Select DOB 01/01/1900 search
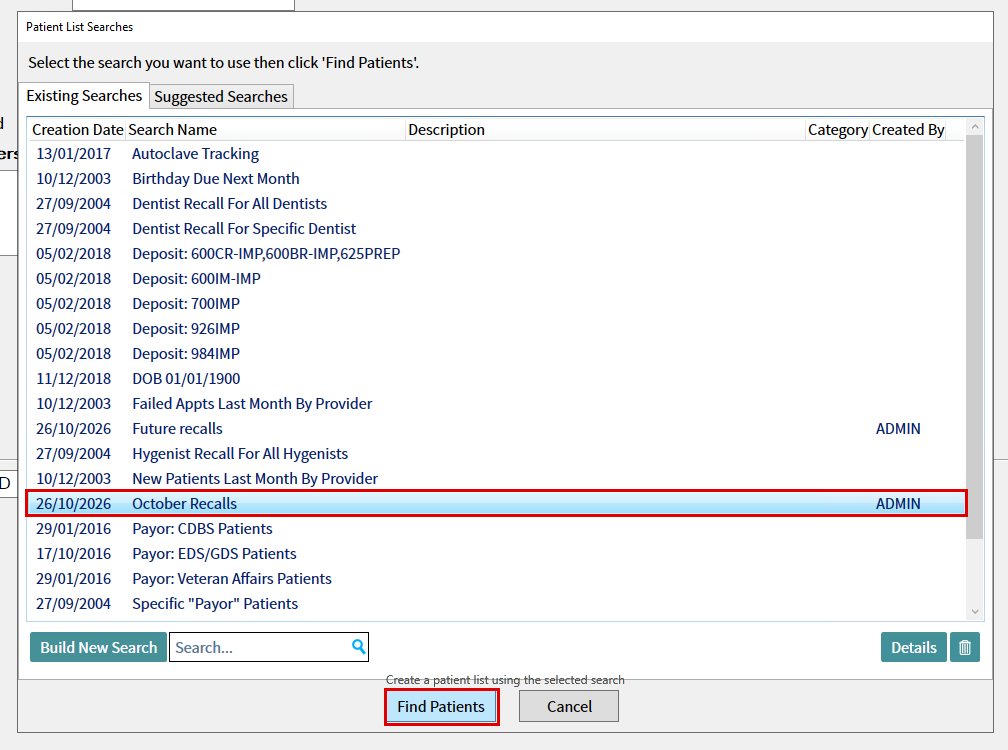The width and height of the screenshot is (1008, 750). point(496,380)
